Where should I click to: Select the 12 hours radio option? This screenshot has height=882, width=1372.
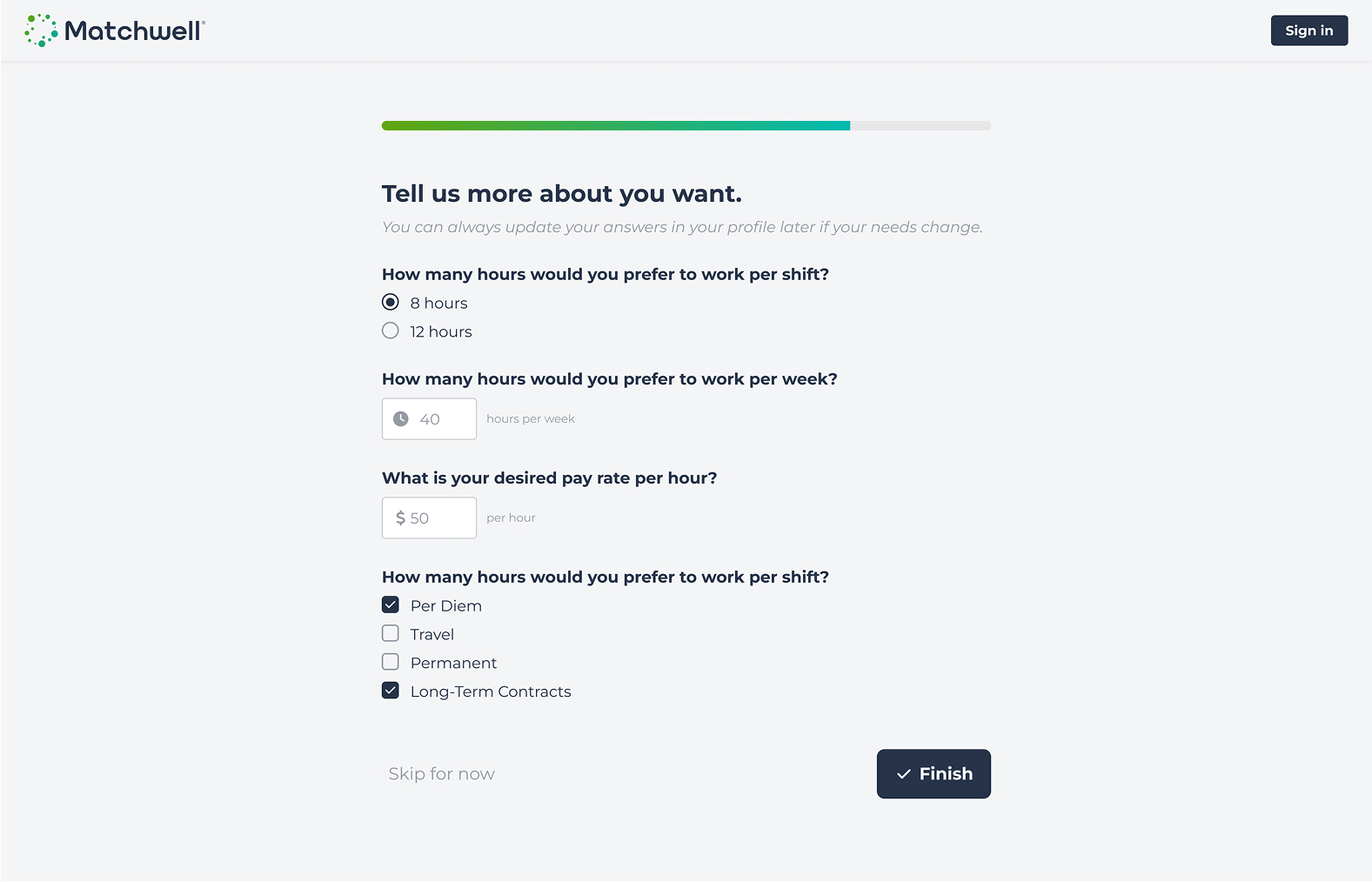pos(391,331)
